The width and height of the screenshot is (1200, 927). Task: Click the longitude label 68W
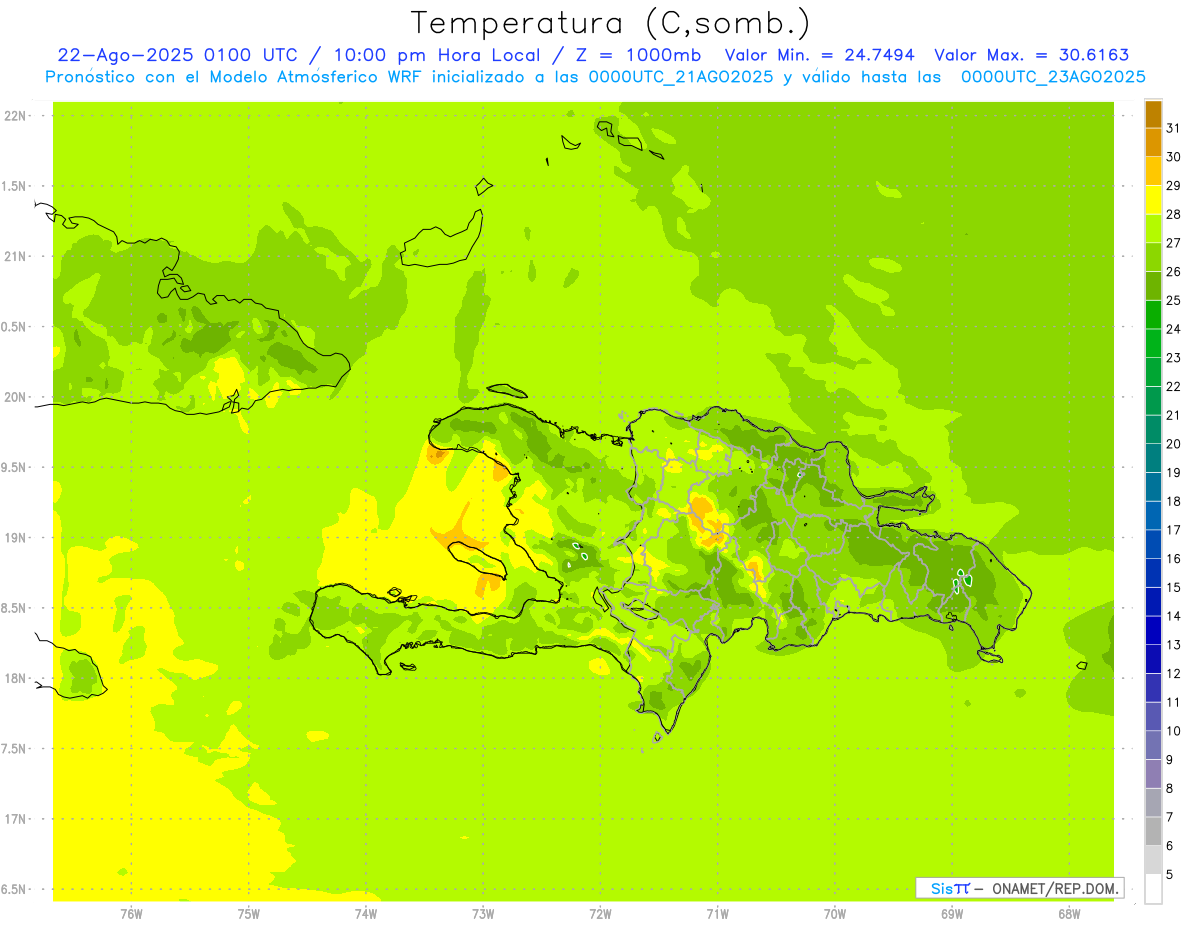tap(1069, 913)
